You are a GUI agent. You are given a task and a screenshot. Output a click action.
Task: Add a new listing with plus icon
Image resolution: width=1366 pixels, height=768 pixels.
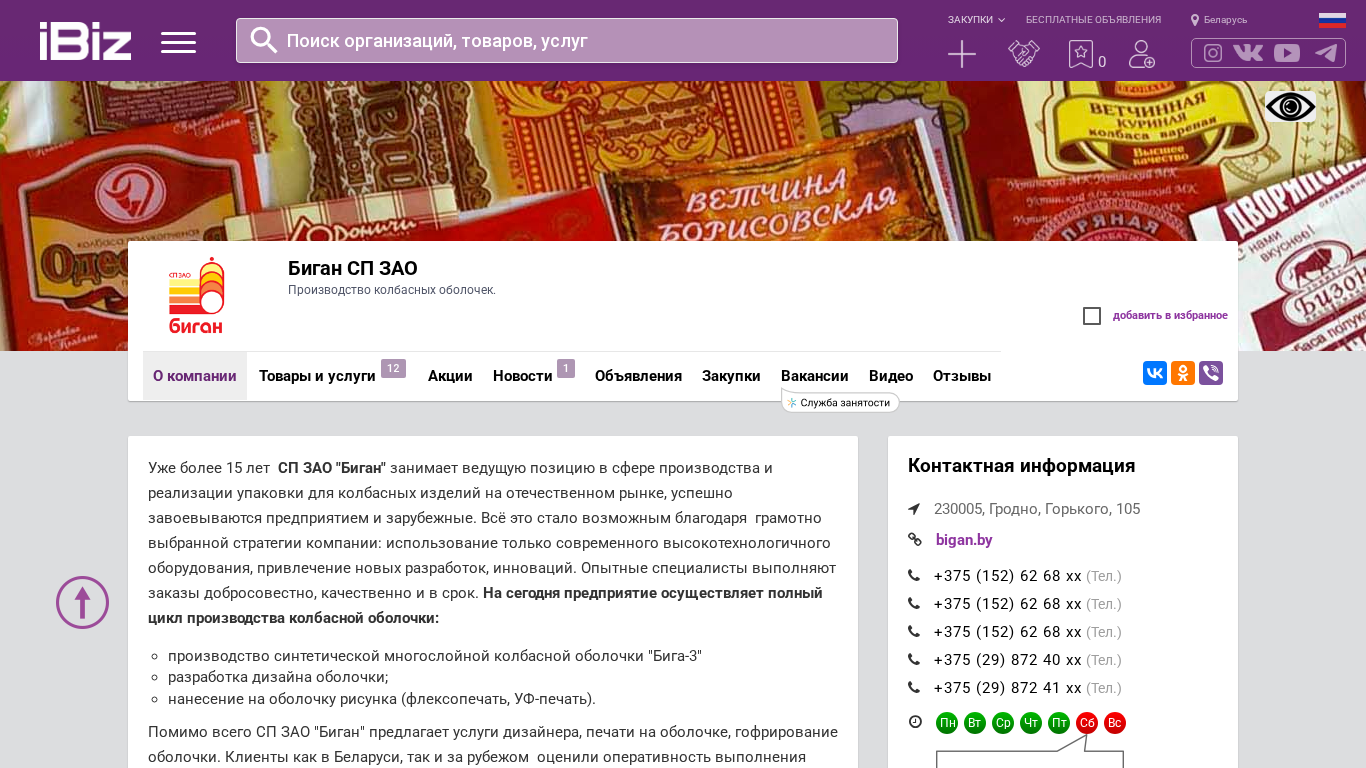pos(962,54)
